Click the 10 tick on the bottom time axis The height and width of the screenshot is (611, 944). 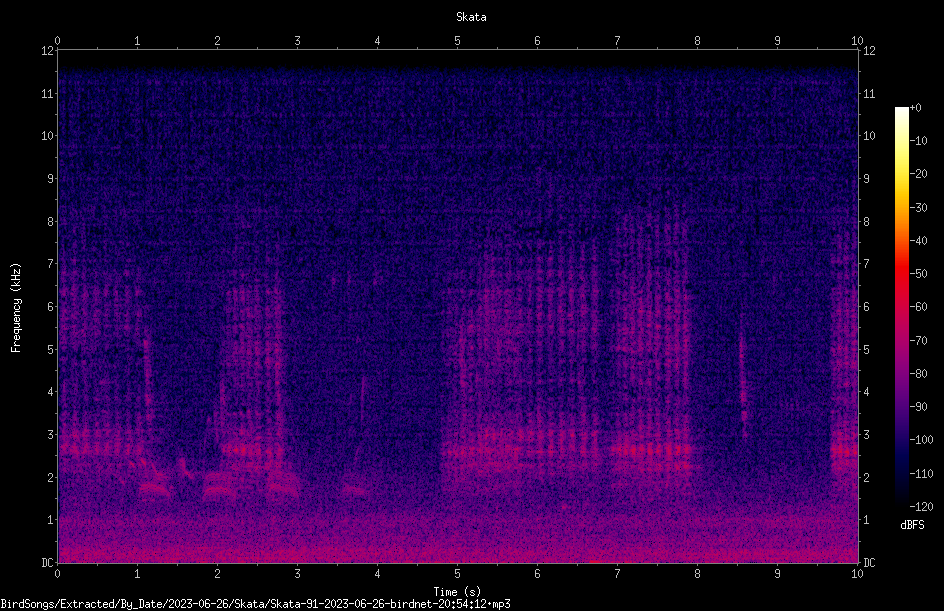(857, 574)
